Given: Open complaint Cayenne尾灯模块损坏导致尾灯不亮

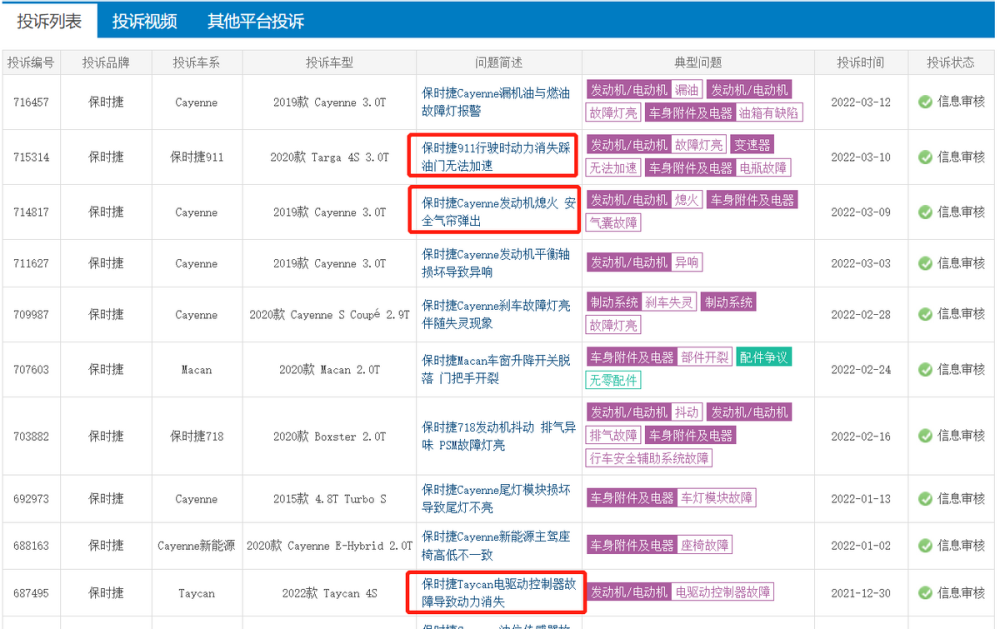Looking at the screenshot, I should pos(496,499).
